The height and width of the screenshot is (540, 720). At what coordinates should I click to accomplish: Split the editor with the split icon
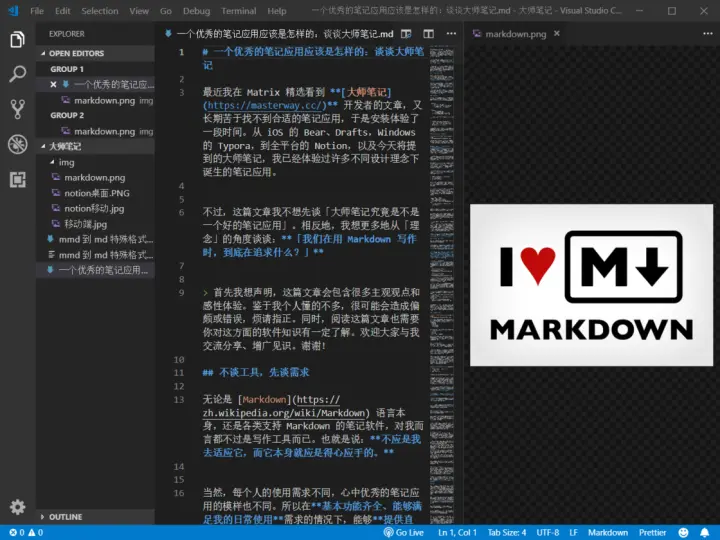(x=428, y=34)
